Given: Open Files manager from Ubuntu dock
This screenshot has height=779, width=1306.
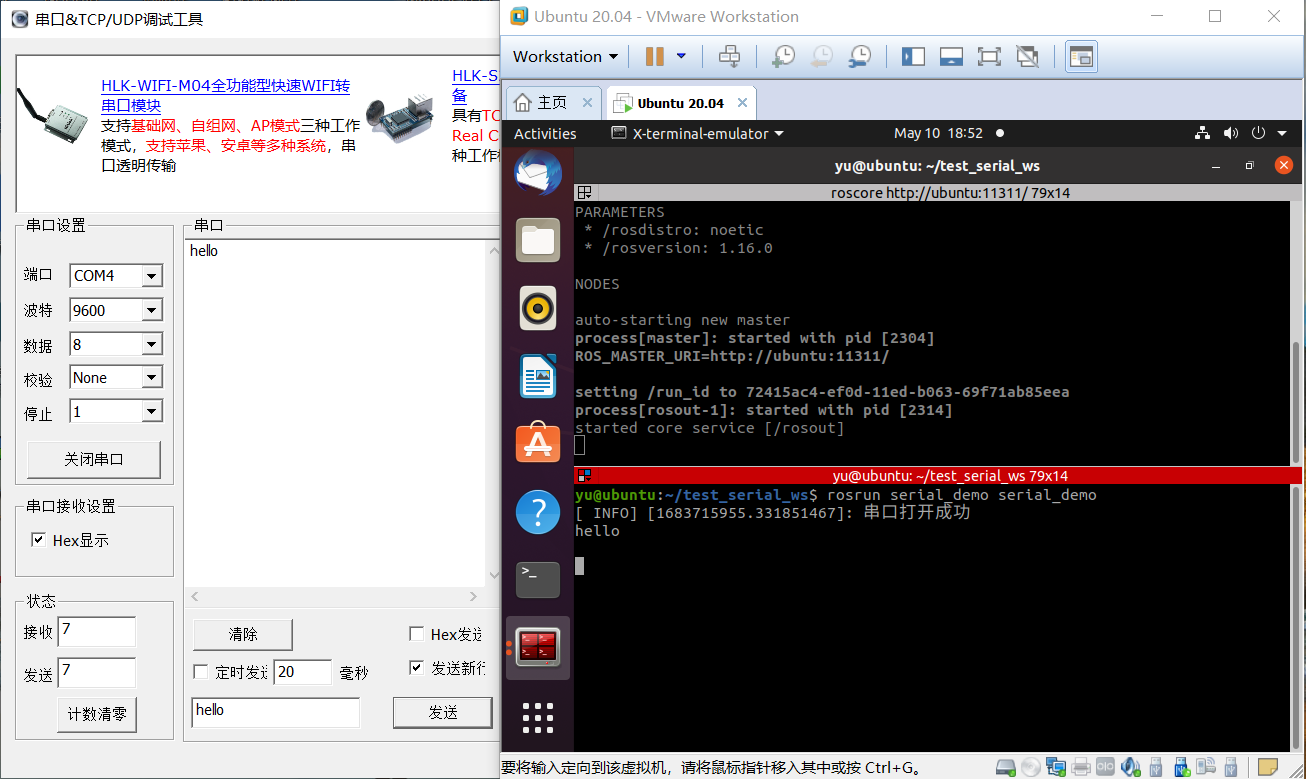Looking at the screenshot, I should [538, 240].
